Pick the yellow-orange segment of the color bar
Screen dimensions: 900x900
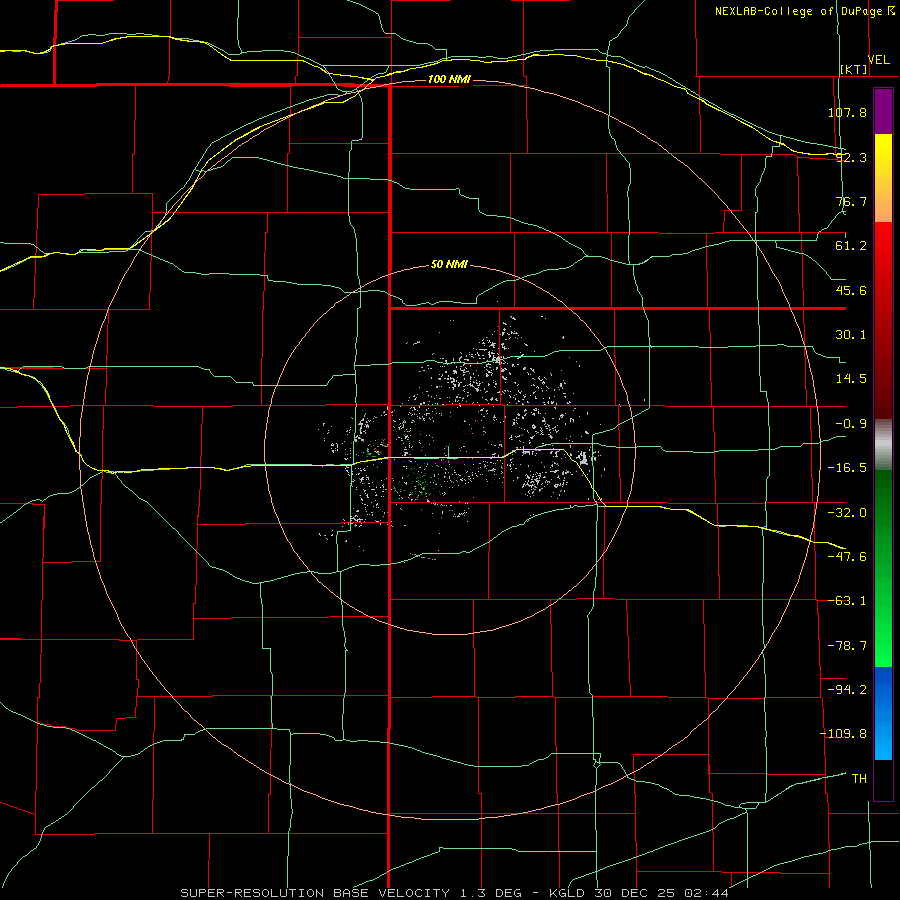[883, 178]
